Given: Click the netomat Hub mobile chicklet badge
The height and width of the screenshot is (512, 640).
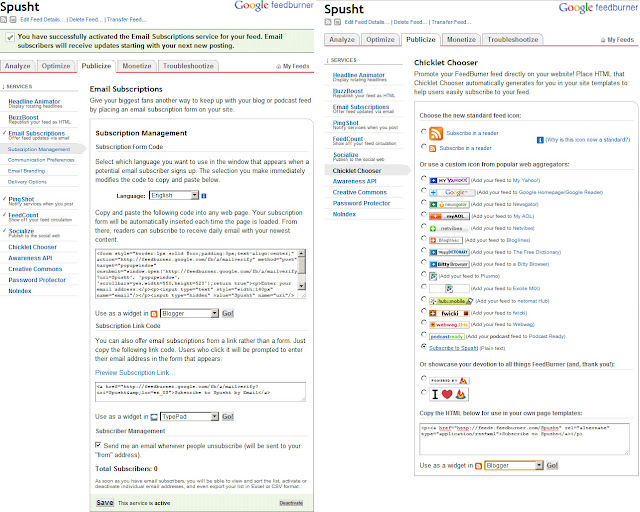Looking at the screenshot, I should pos(451,301).
